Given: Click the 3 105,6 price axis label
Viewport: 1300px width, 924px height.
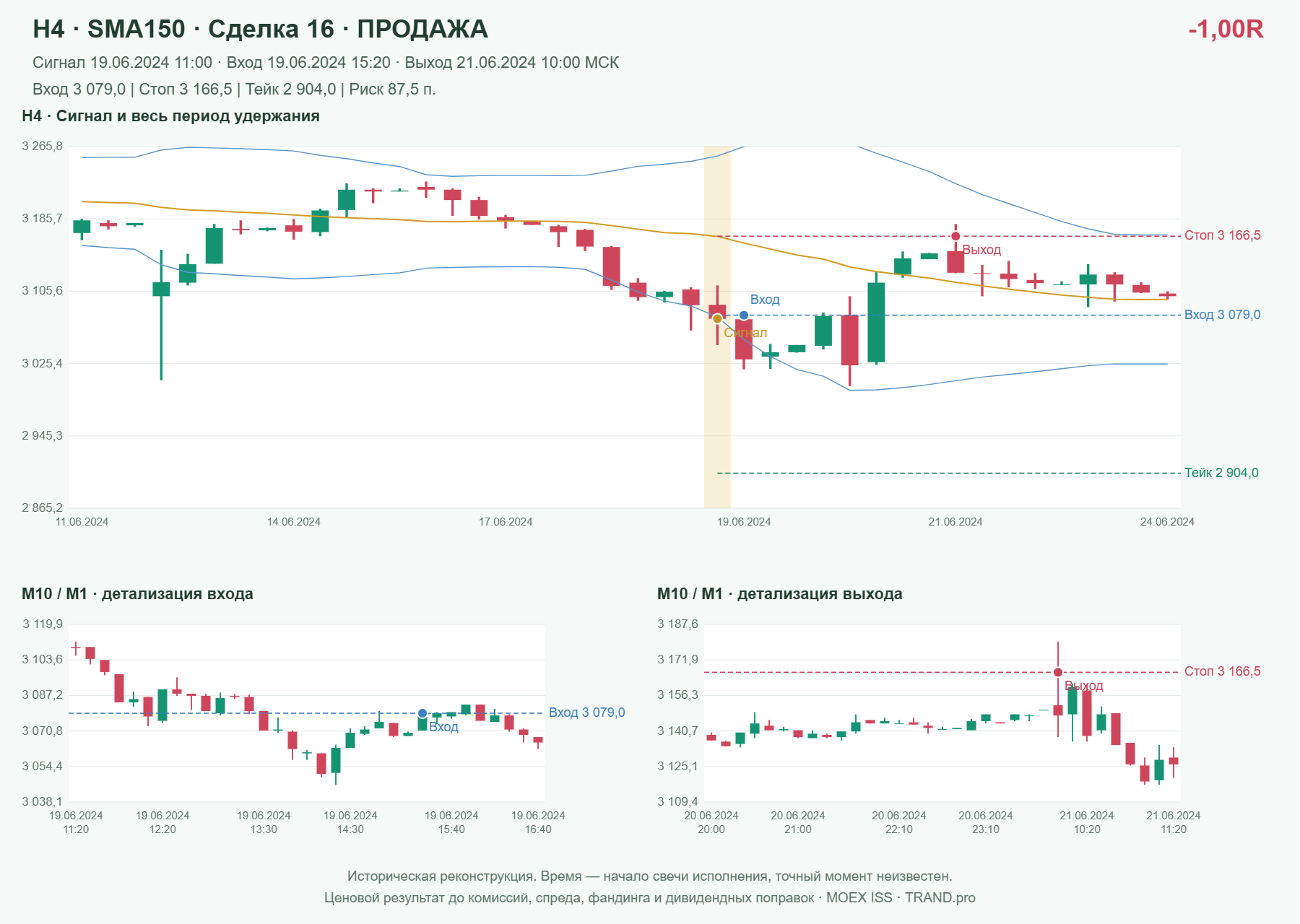Looking at the screenshot, I should [x=43, y=291].
